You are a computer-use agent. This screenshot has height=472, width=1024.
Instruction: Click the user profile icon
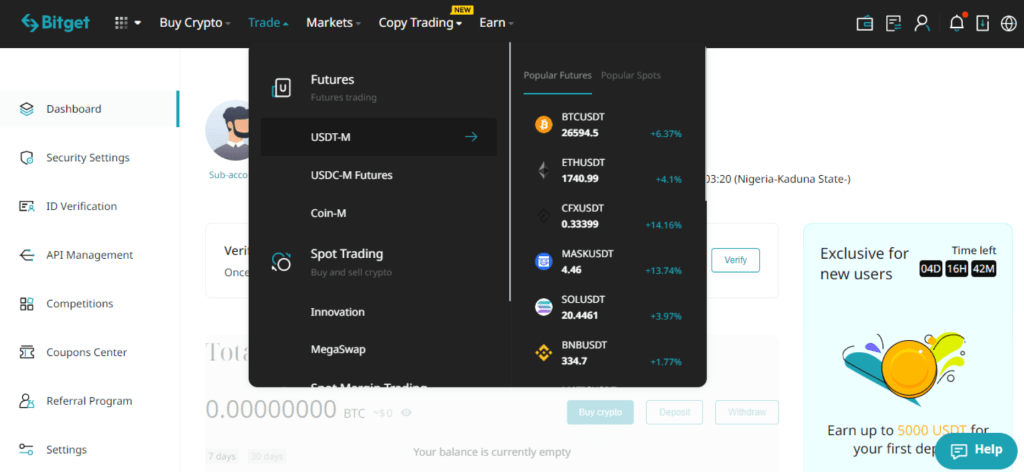coord(921,23)
